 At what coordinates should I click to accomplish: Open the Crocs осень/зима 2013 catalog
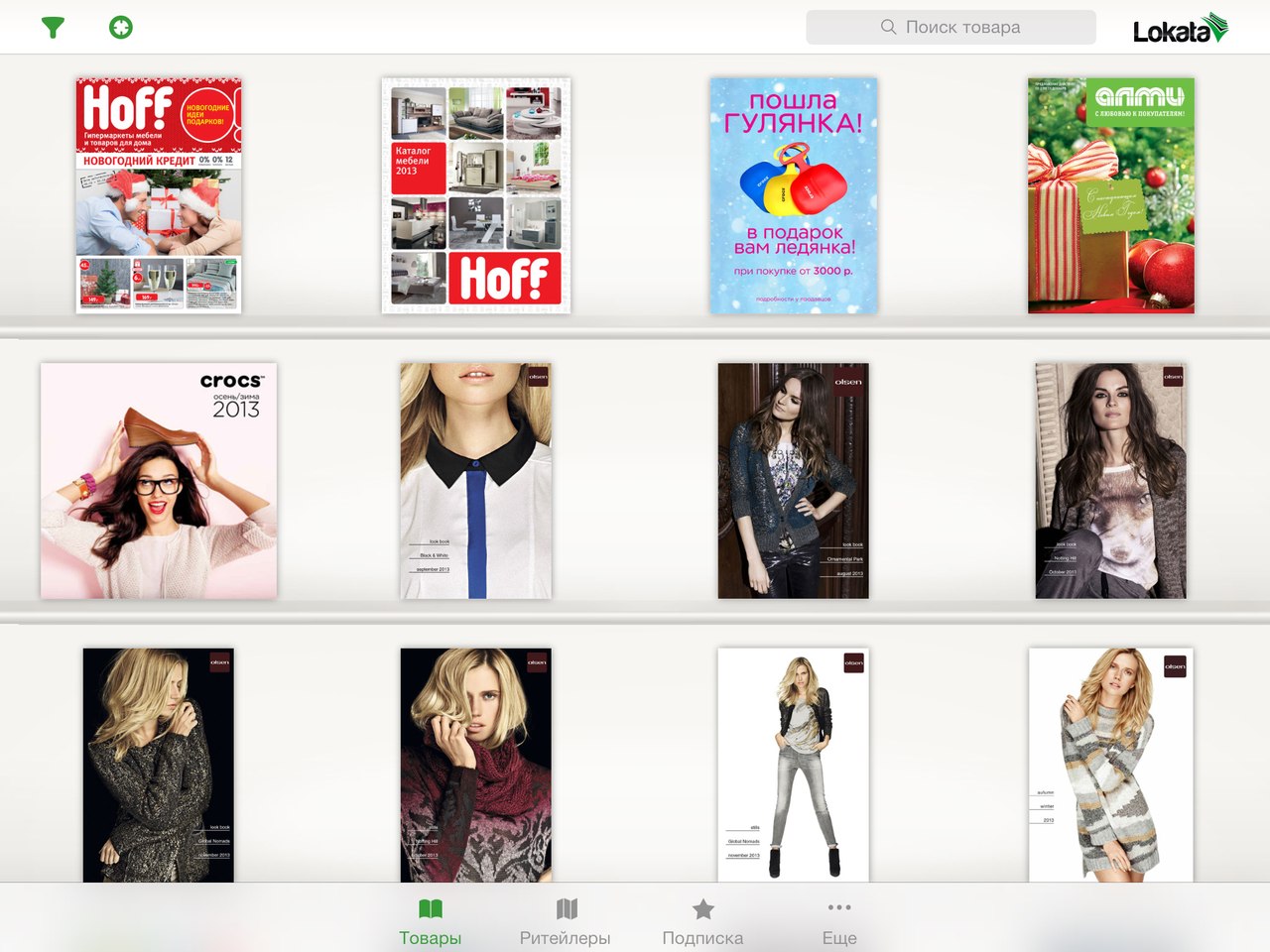click(x=159, y=481)
